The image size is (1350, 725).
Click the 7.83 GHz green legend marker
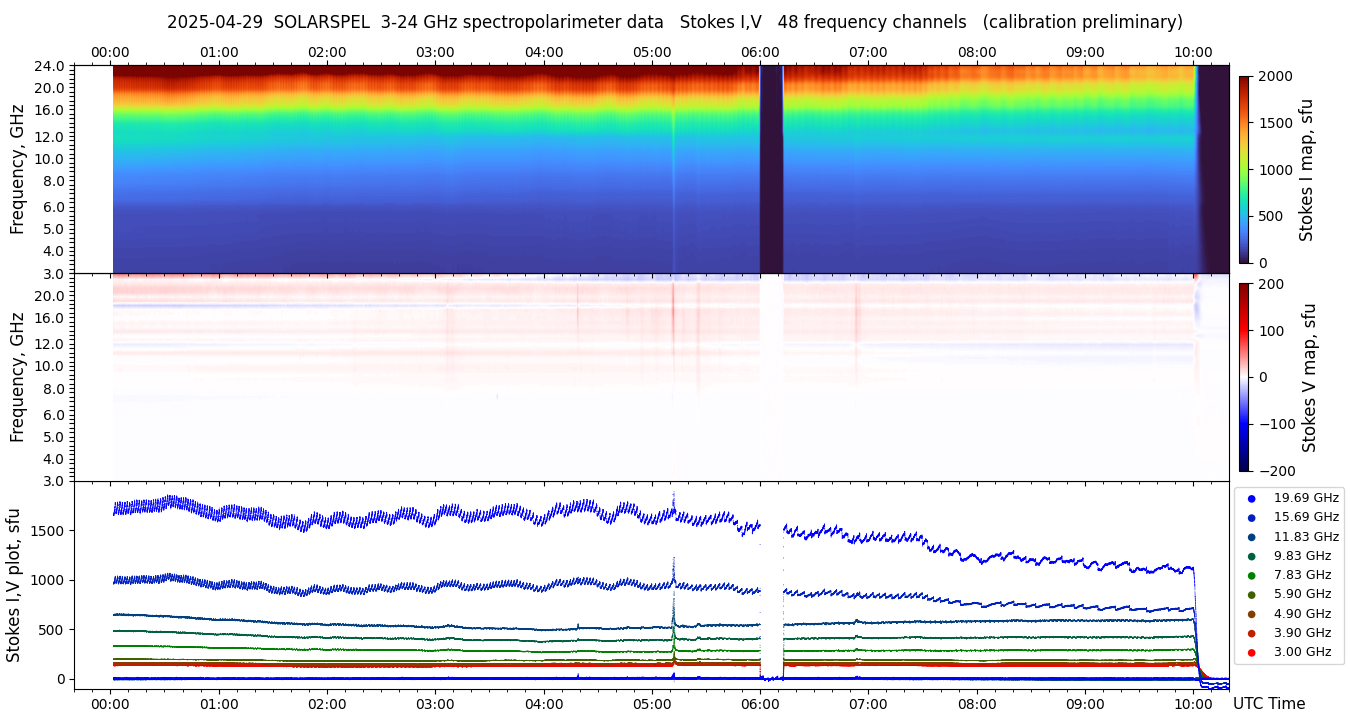coord(1251,575)
